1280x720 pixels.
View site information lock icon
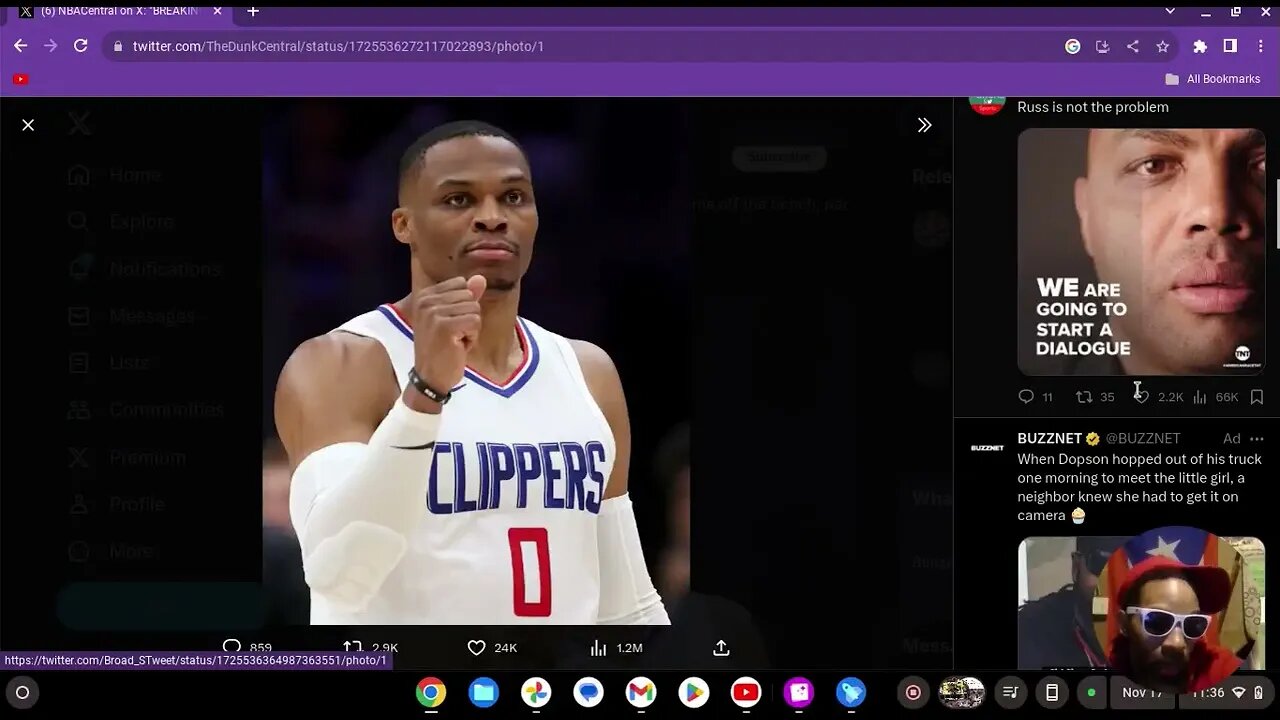coord(118,46)
